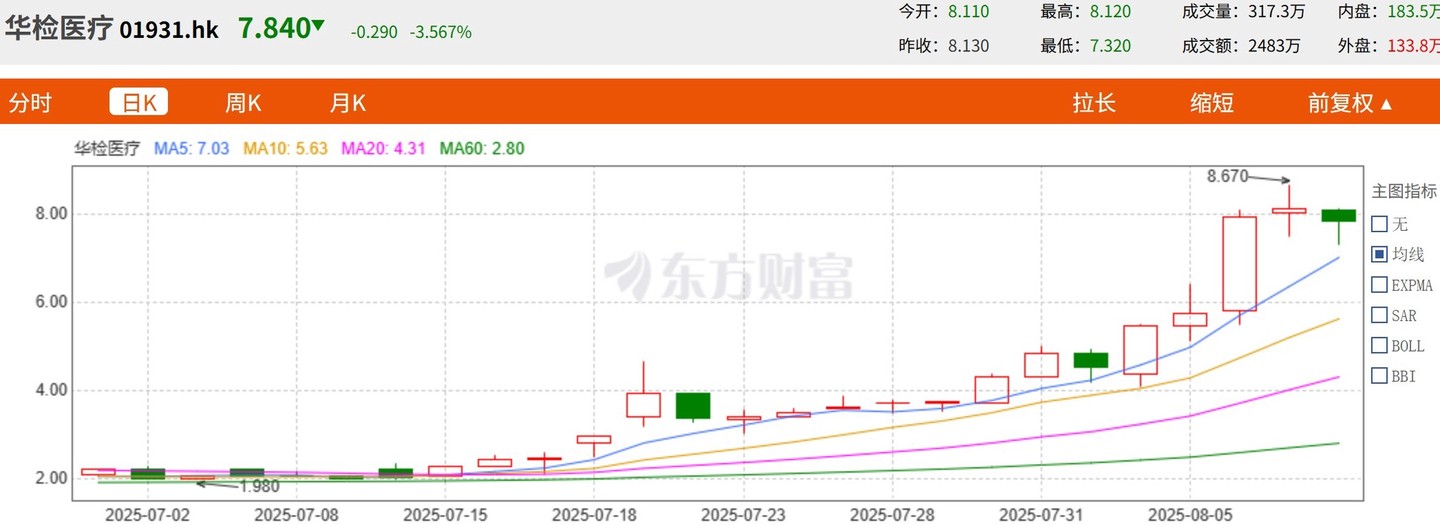Image resolution: width=1440 pixels, height=525 pixels.
Task: Click the 2025-08-05 date axis label
Action: point(1190,514)
